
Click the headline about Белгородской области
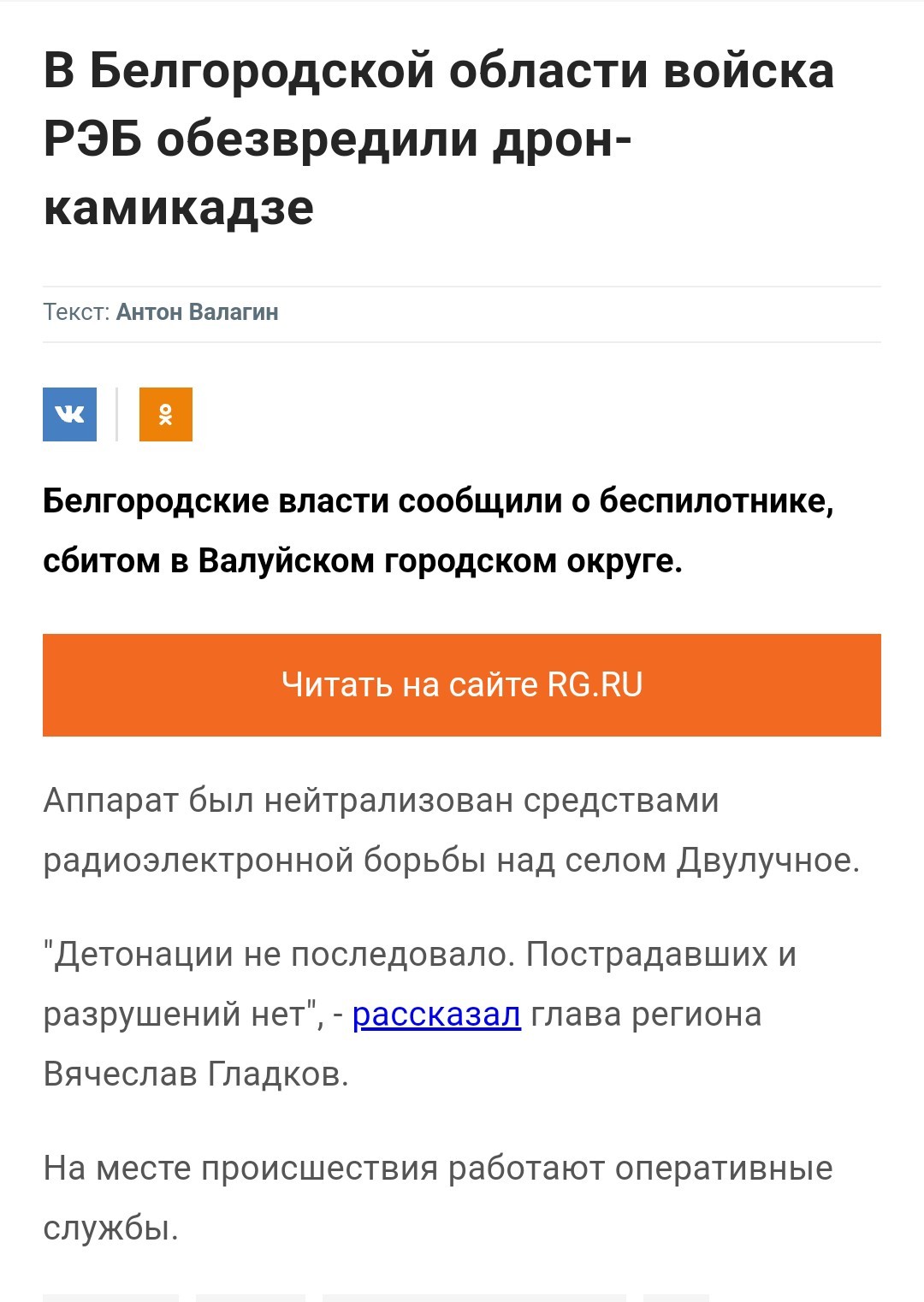439,139
